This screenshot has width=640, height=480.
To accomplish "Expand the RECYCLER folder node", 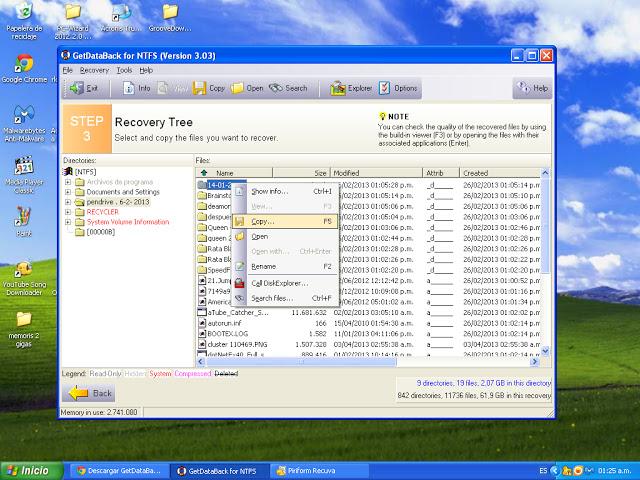I will click(67, 211).
